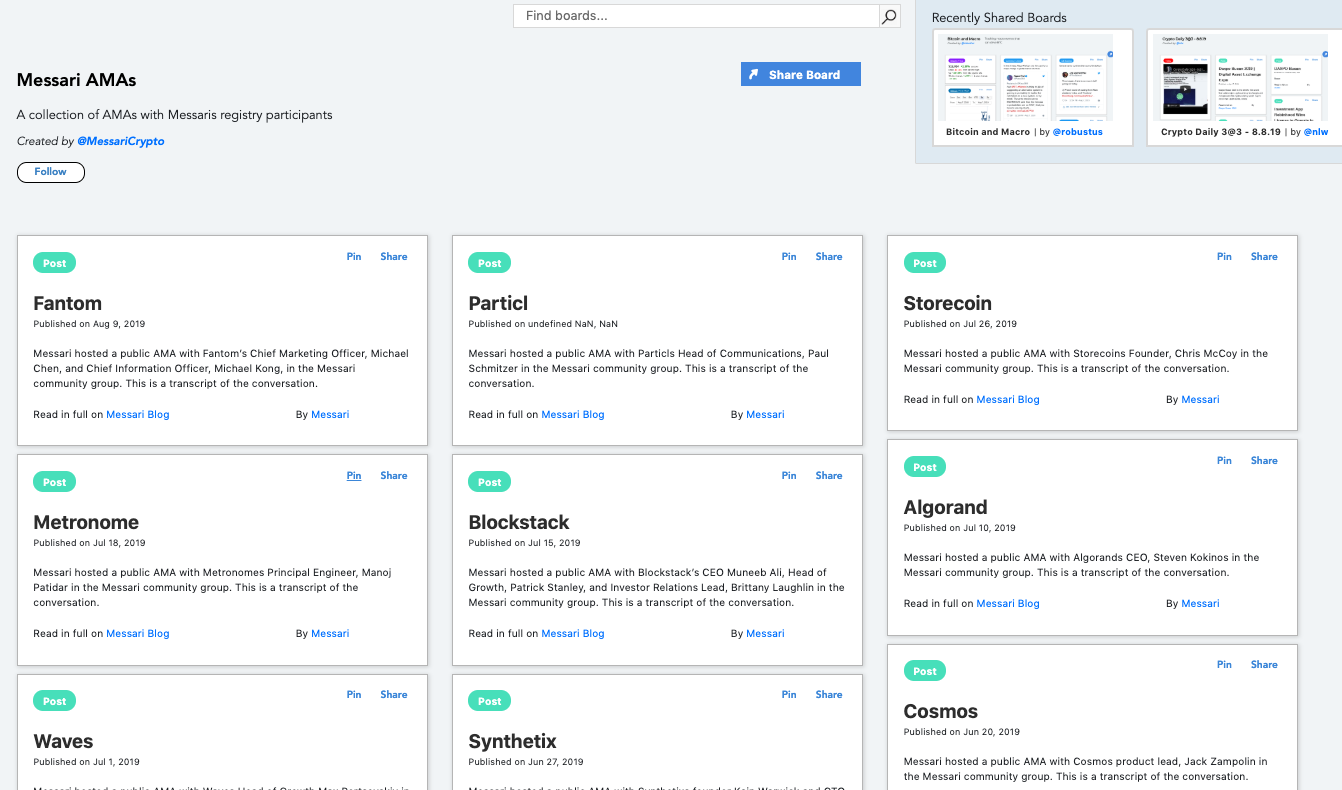Screen dimensions: 1342x790
Task: Pin the Cosmos post
Action: [x=1224, y=665]
